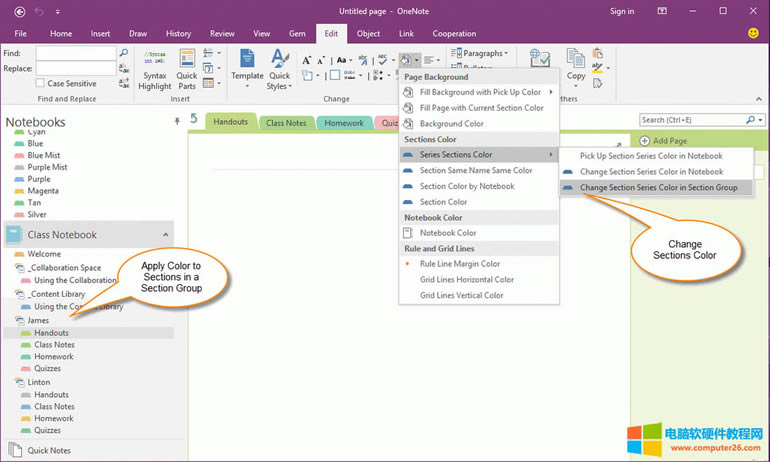Click the Syntax Highlight icon

pos(155,59)
